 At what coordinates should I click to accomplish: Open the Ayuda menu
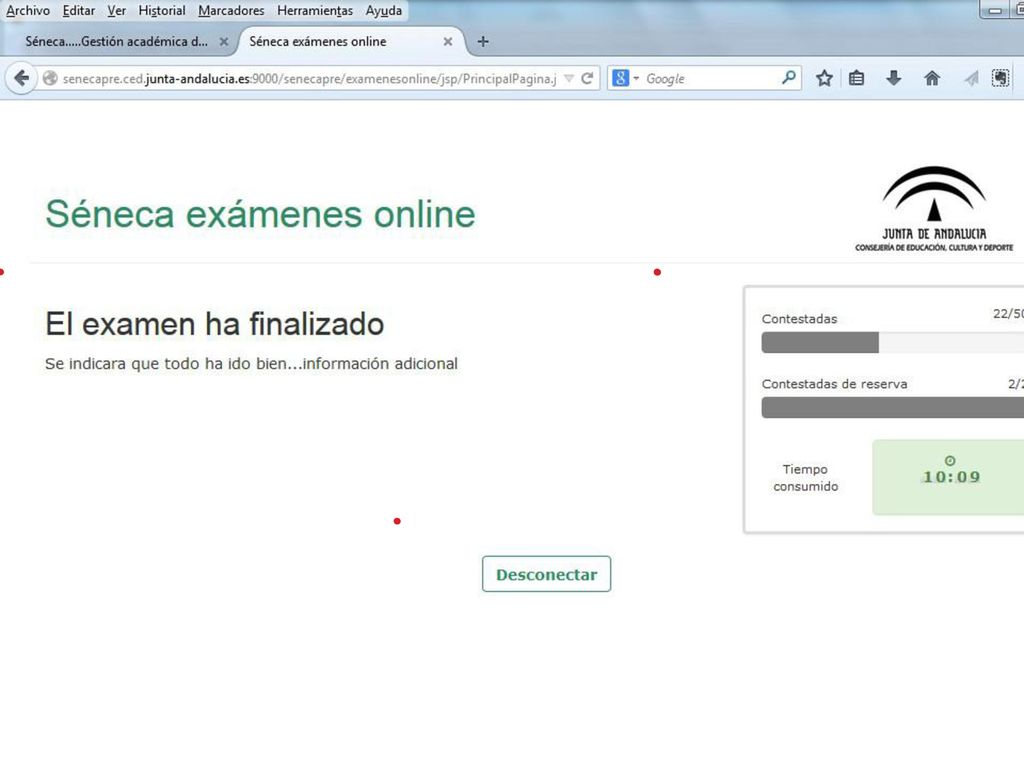[384, 10]
